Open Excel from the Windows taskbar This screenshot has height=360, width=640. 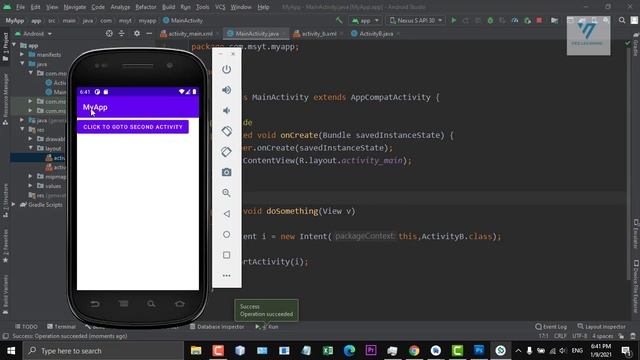(328, 351)
